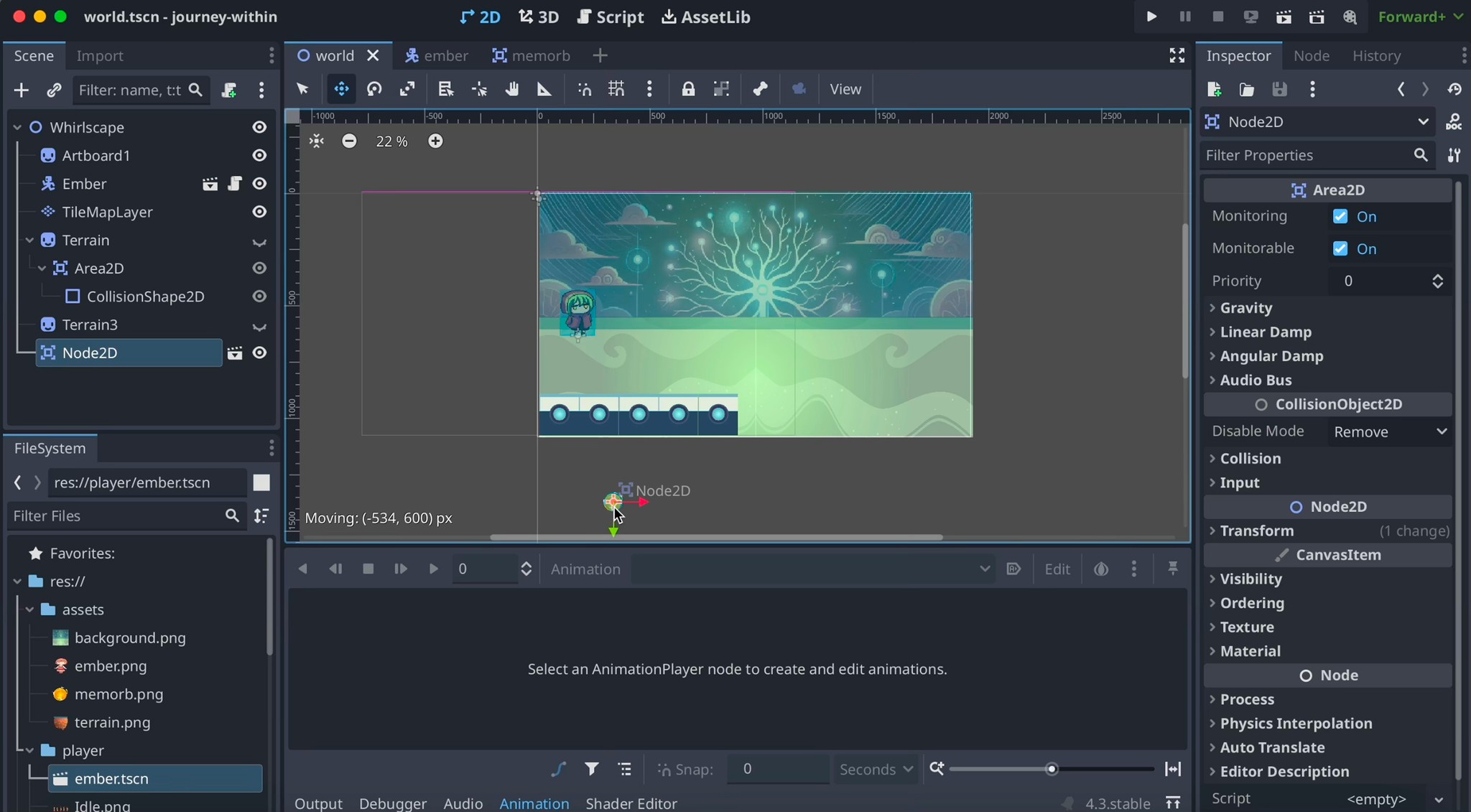Adjust the animation timeline zoom slider
Screen dimensions: 1471x812
click(1052, 769)
